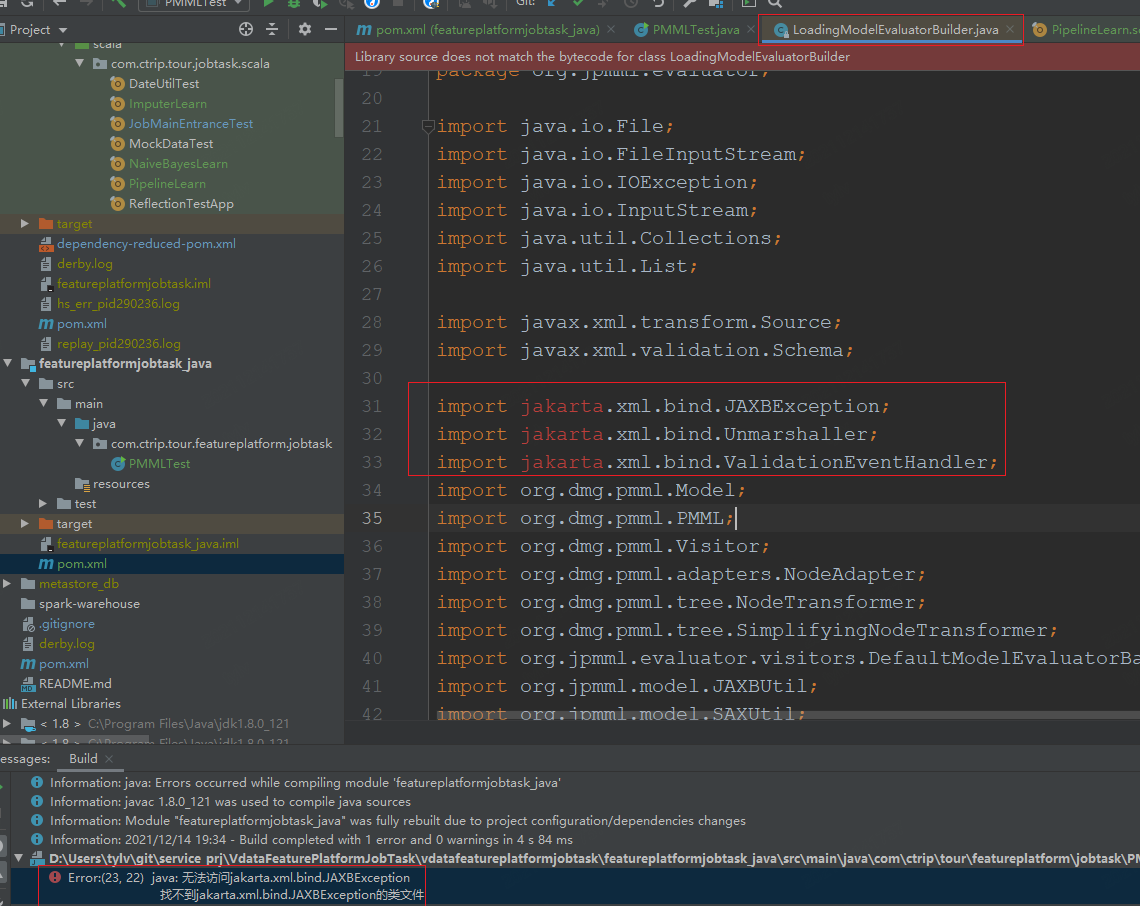Run PMMLTest with coverage icon

click(x=320, y=4)
